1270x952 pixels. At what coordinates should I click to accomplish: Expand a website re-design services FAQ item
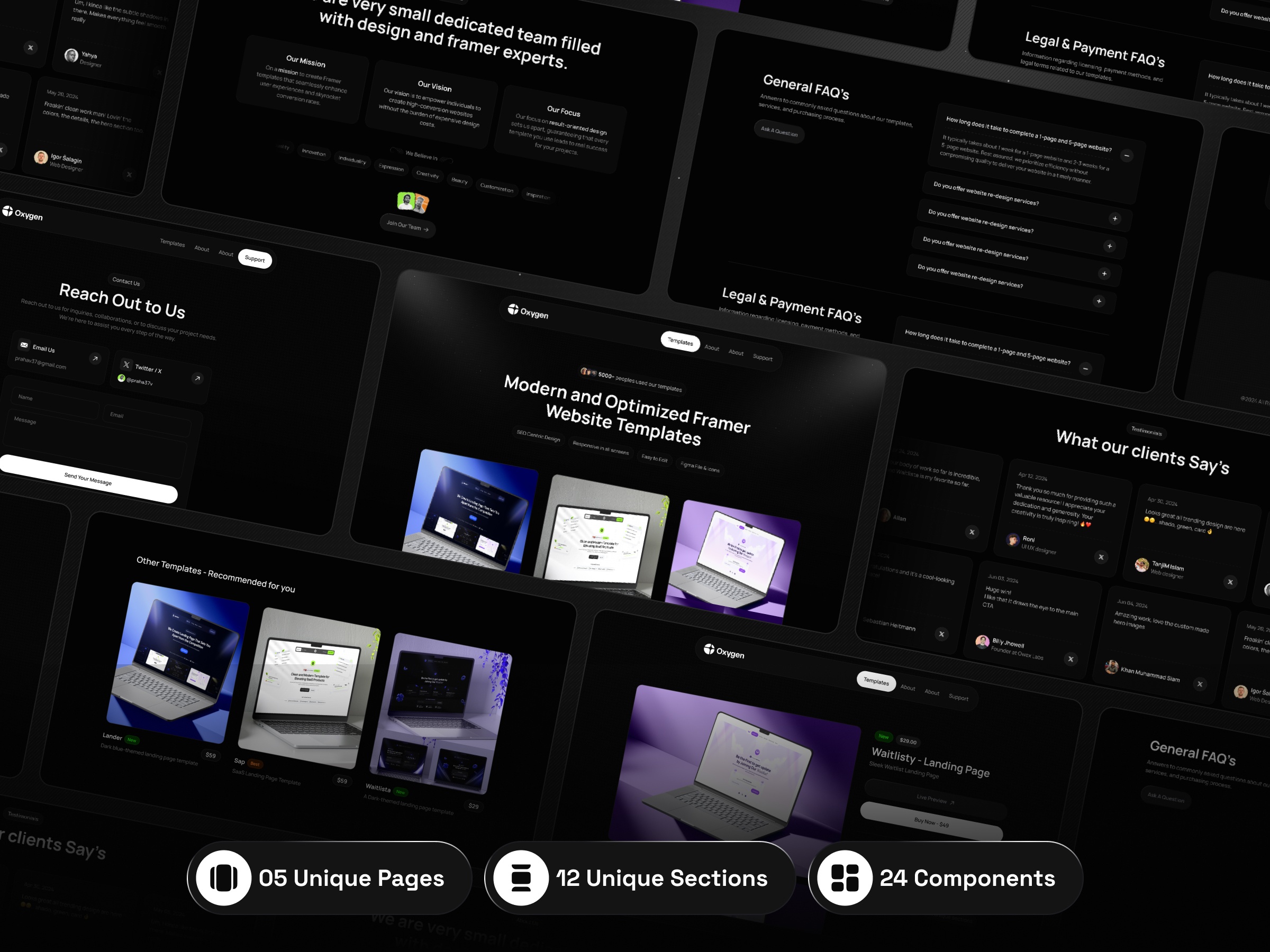click(1115, 218)
